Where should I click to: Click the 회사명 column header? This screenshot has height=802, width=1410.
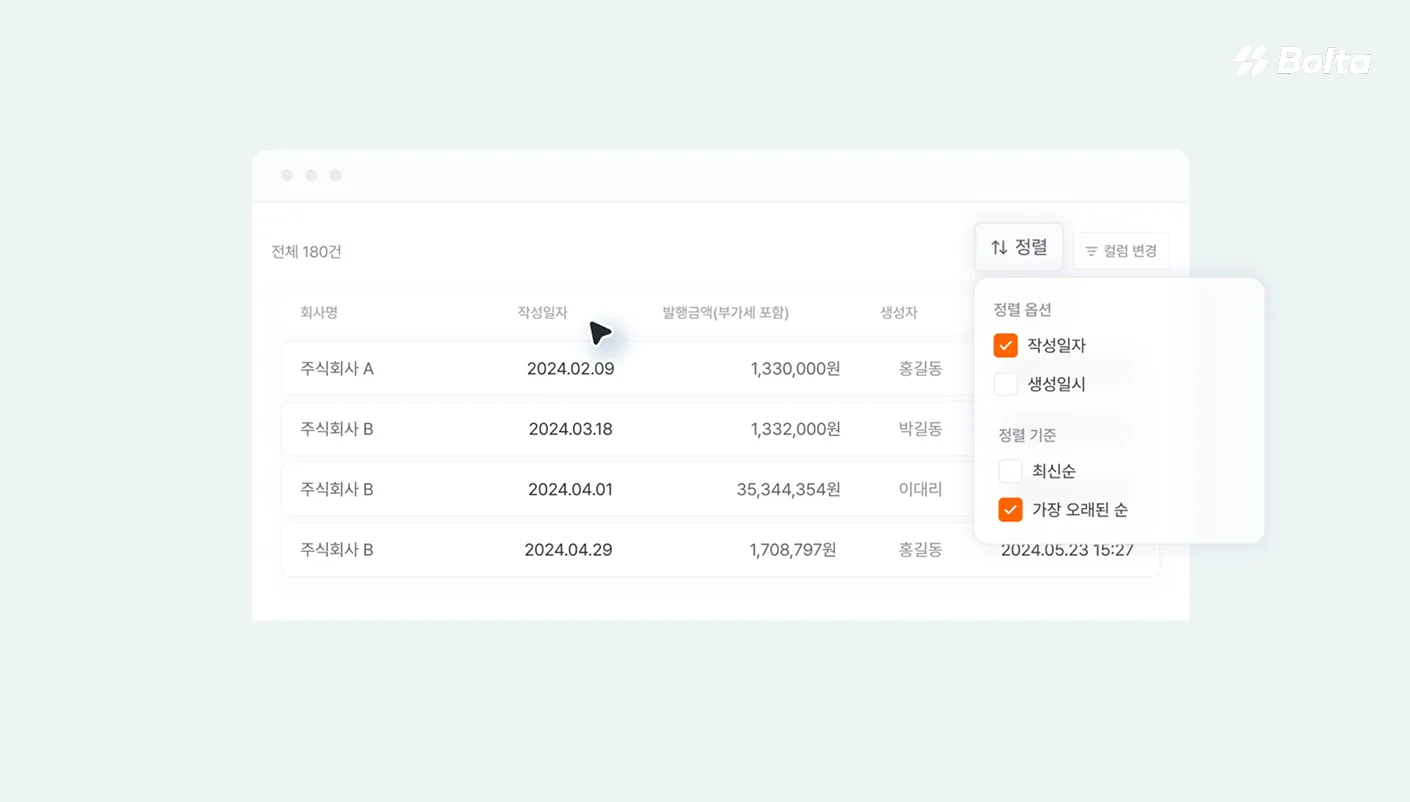[318, 312]
